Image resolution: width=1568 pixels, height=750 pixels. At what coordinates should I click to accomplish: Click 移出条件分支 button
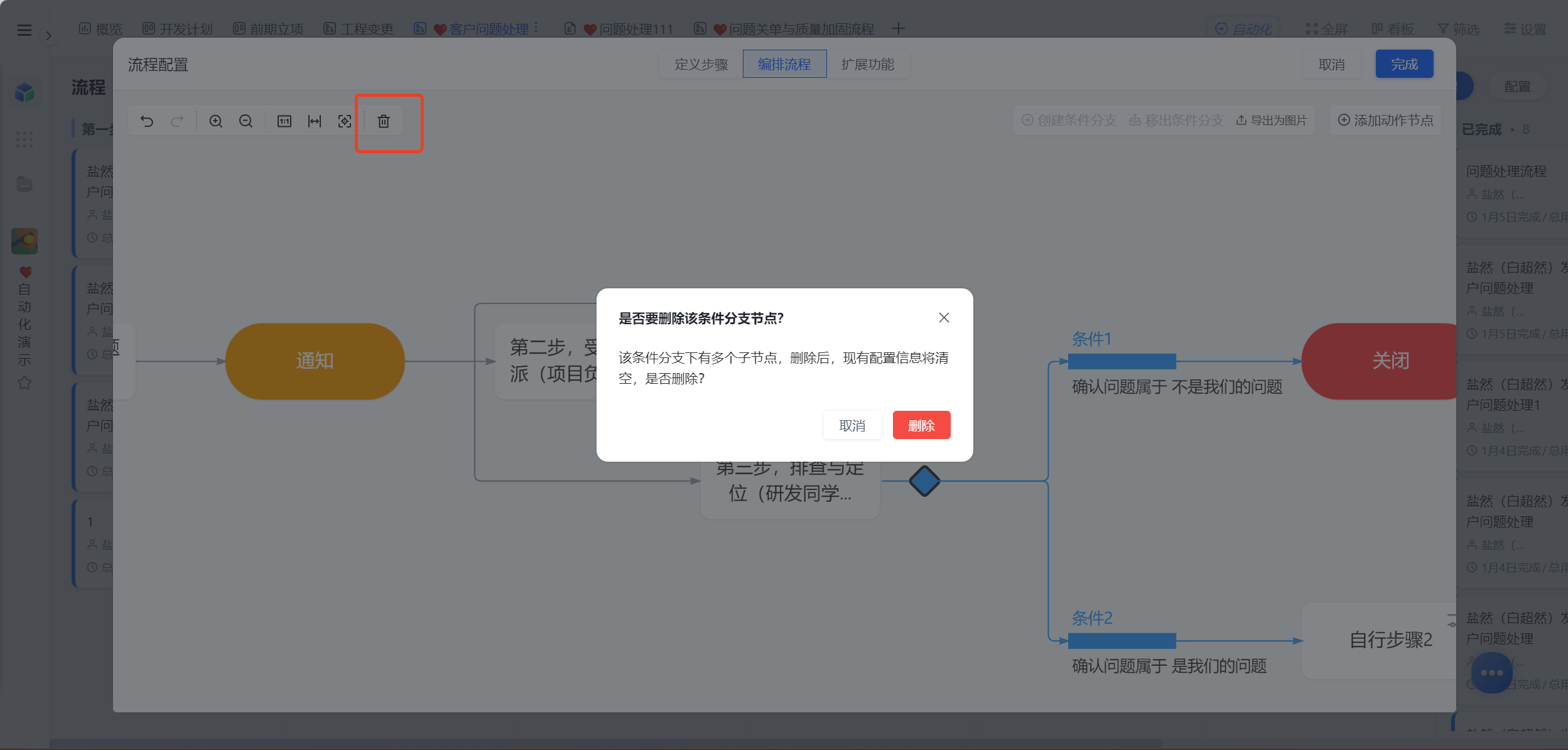pyautogui.click(x=1176, y=120)
